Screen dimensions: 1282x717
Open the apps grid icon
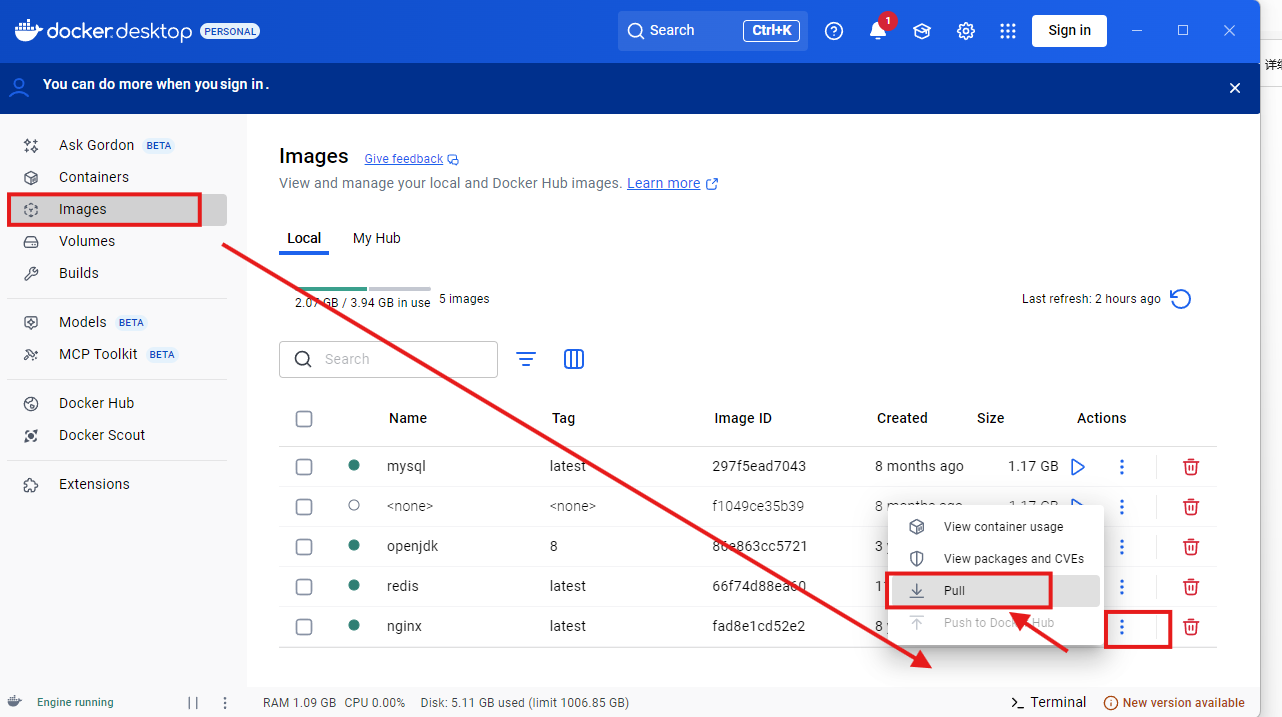pos(1008,31)
